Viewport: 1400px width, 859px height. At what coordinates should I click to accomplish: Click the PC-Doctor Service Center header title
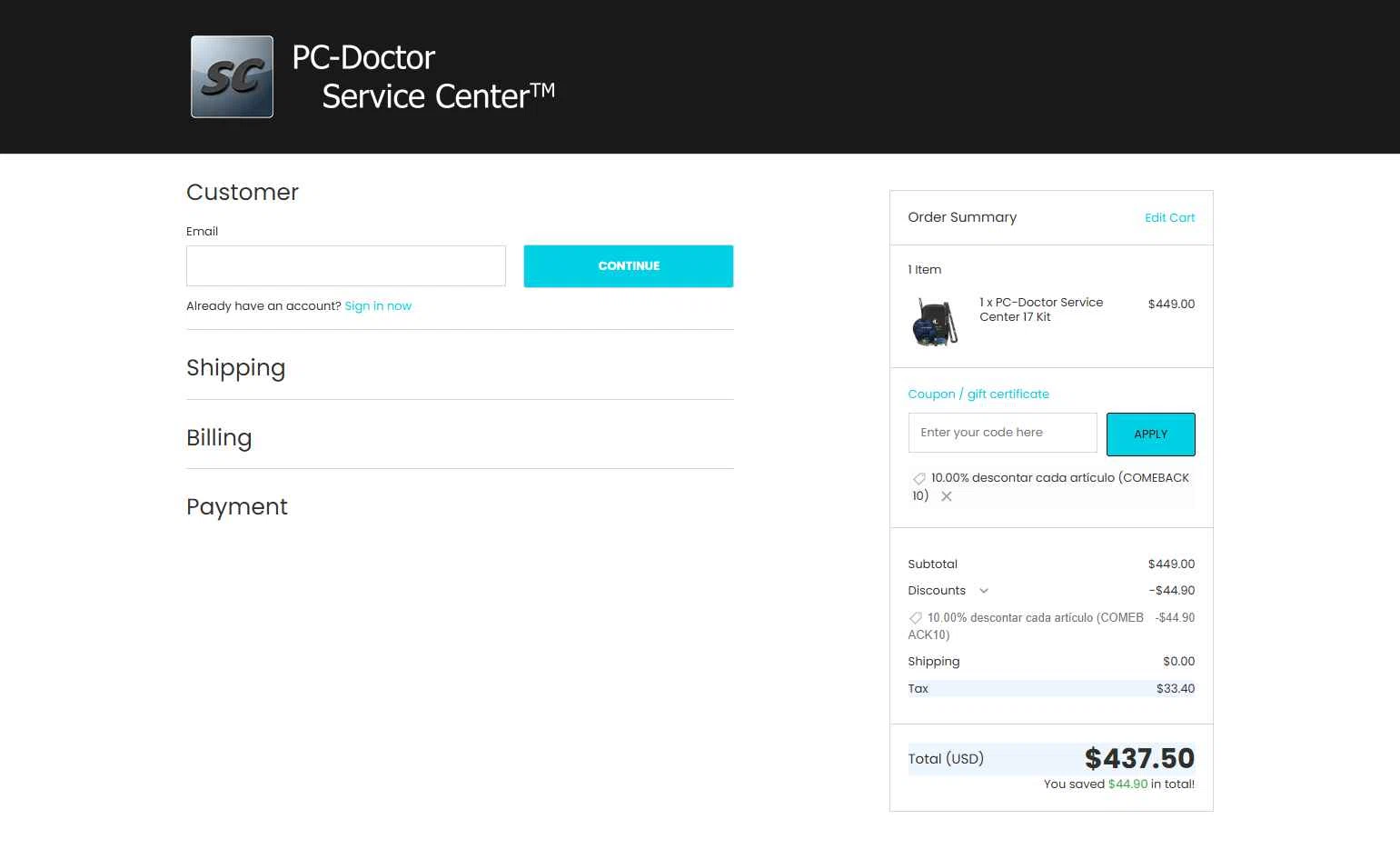click(422, 76)
